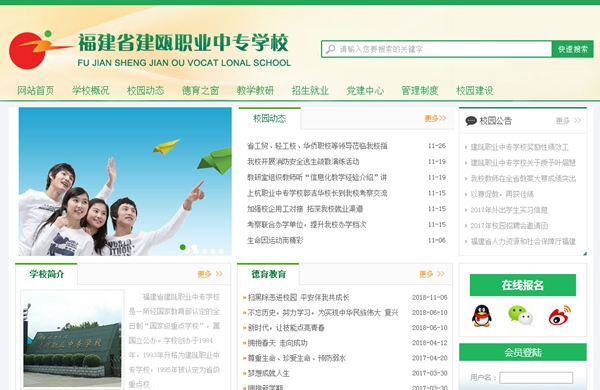Click the 会员登陆 header
This screenshot has height=390, width=600.
(523, 352)
